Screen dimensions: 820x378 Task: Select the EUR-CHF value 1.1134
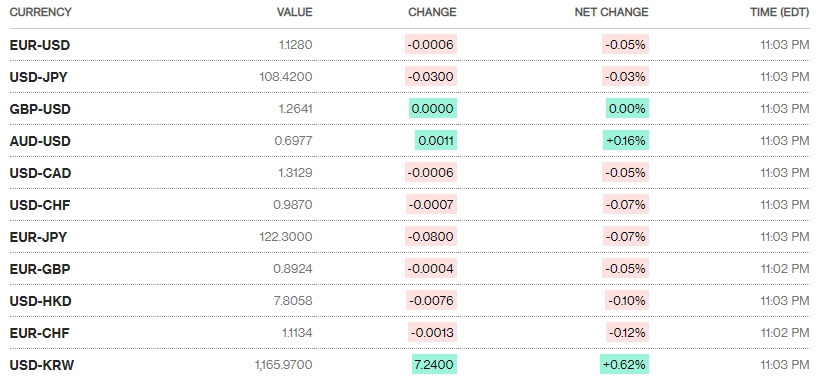coord(296,333)
